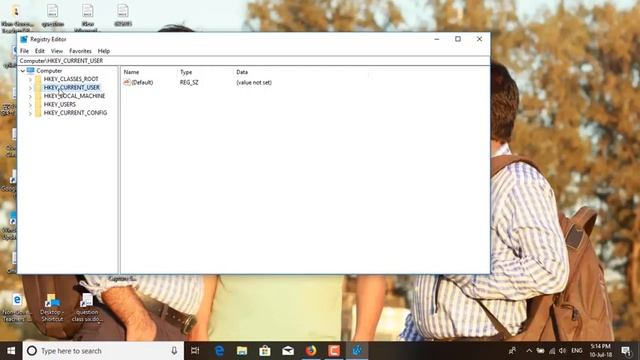This screenshot has width=640, height=360.
Task: Open the Action Center notifications icon
Action: coord(626,351)
